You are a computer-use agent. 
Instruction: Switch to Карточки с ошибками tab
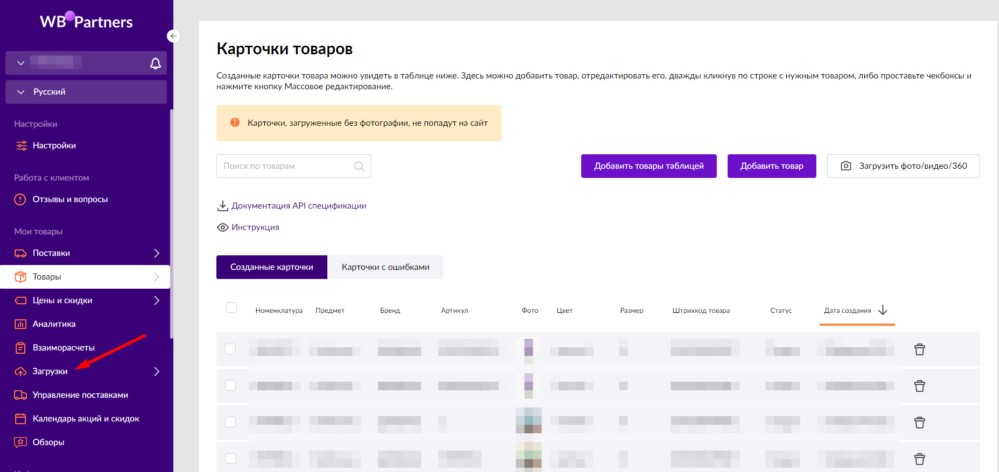385,267
